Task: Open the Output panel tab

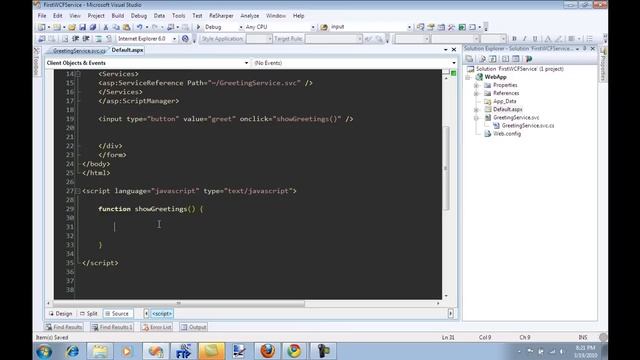Action: pos(193,327)
